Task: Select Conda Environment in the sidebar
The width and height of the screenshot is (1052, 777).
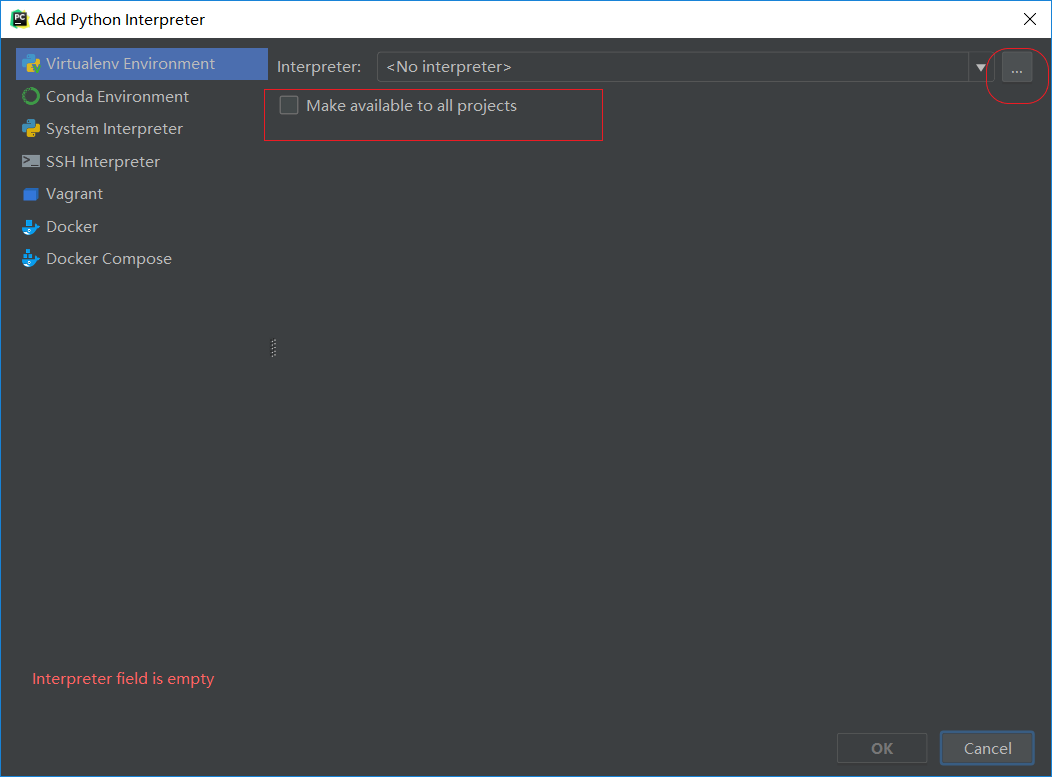Action: coord(142,97)
